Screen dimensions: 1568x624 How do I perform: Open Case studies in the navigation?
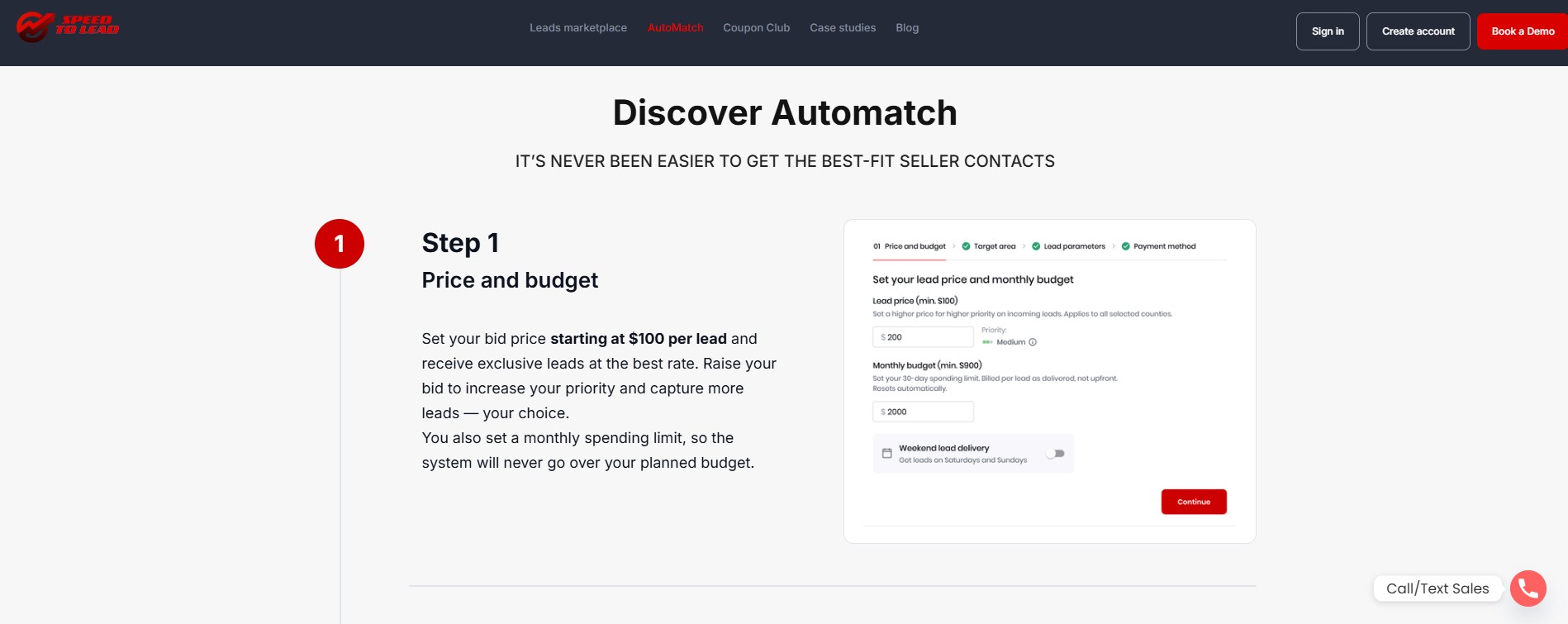pyautogui.click(x=843, y=28)
